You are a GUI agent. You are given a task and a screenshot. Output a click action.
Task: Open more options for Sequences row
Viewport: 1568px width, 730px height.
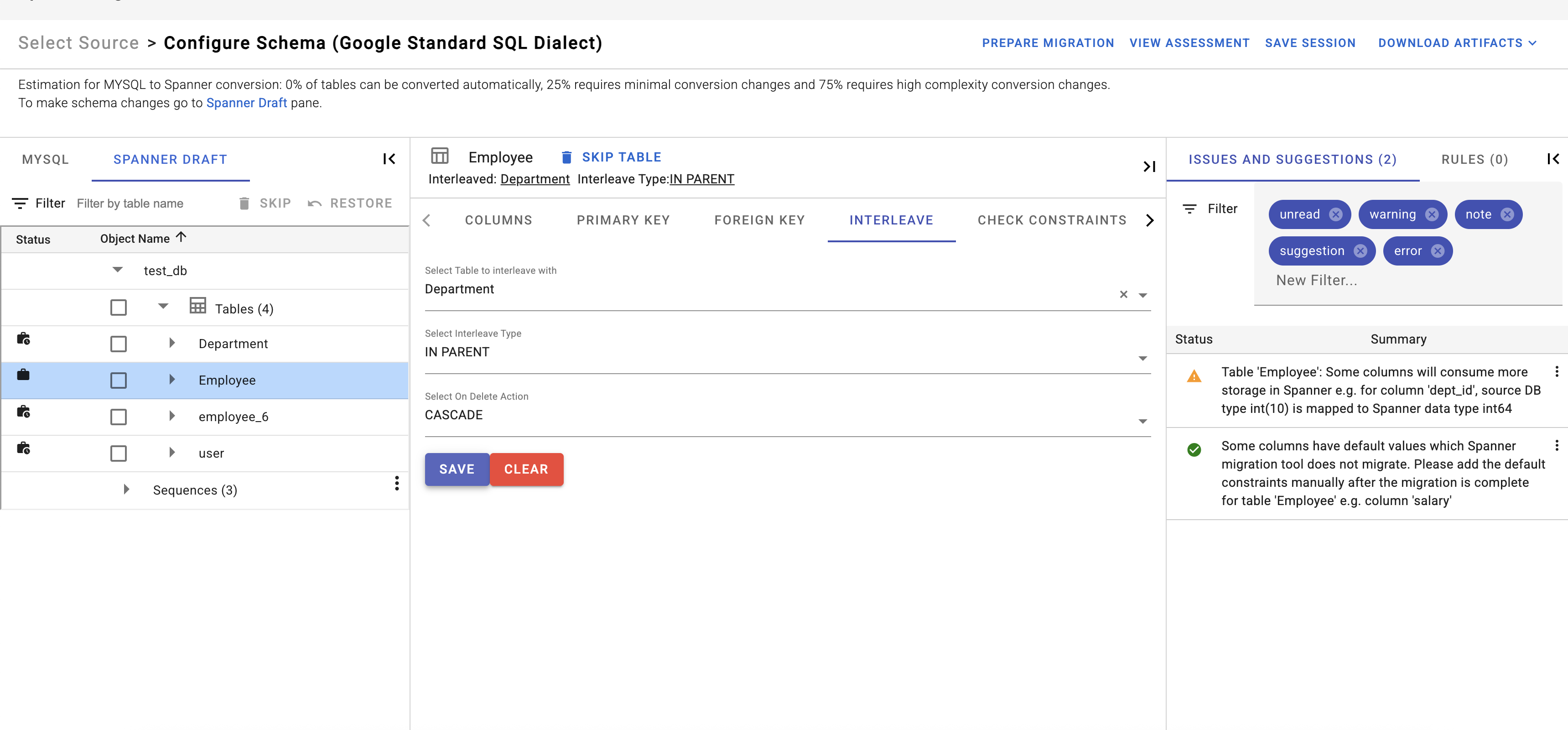point(397,484)
